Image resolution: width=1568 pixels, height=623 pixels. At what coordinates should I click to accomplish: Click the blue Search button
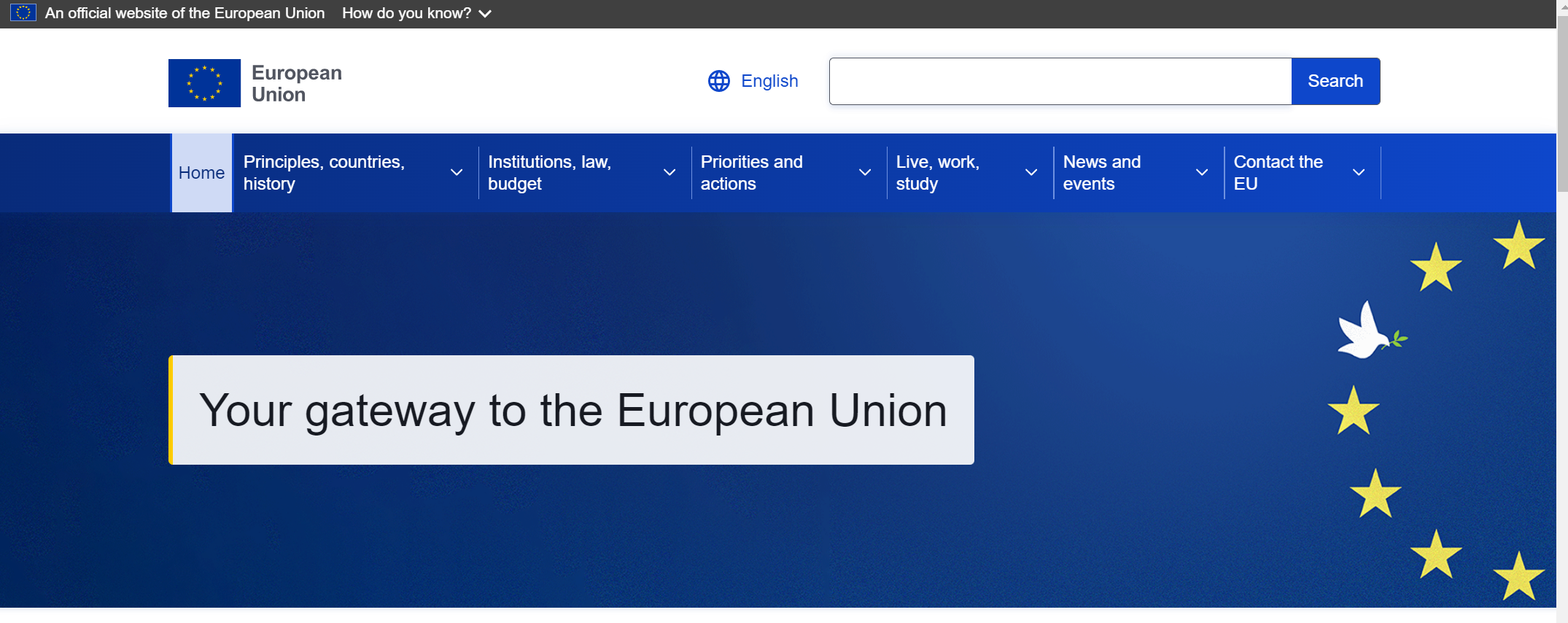pyautogui.click(x=1335, y=81)
